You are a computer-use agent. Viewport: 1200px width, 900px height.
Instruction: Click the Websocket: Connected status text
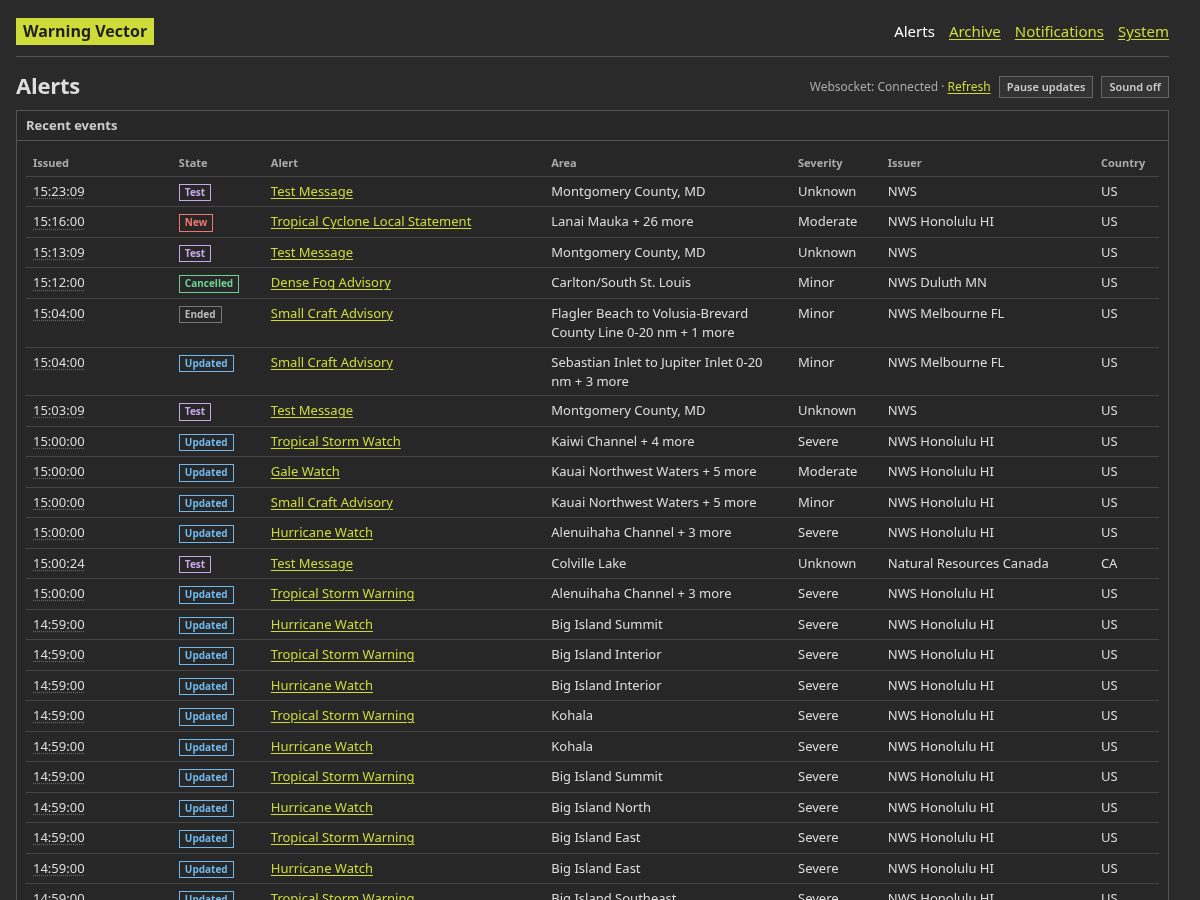[x=874, y=87]
